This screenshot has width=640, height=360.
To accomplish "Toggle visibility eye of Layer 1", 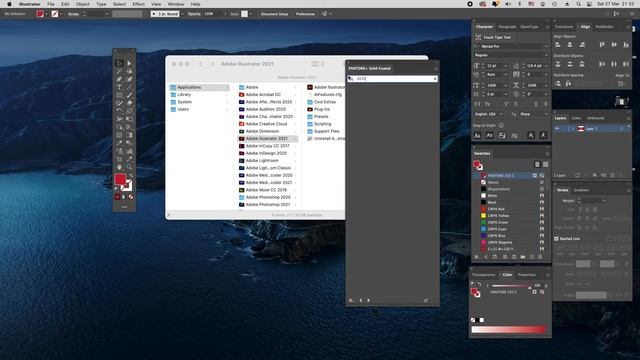I will pos(558,129).
